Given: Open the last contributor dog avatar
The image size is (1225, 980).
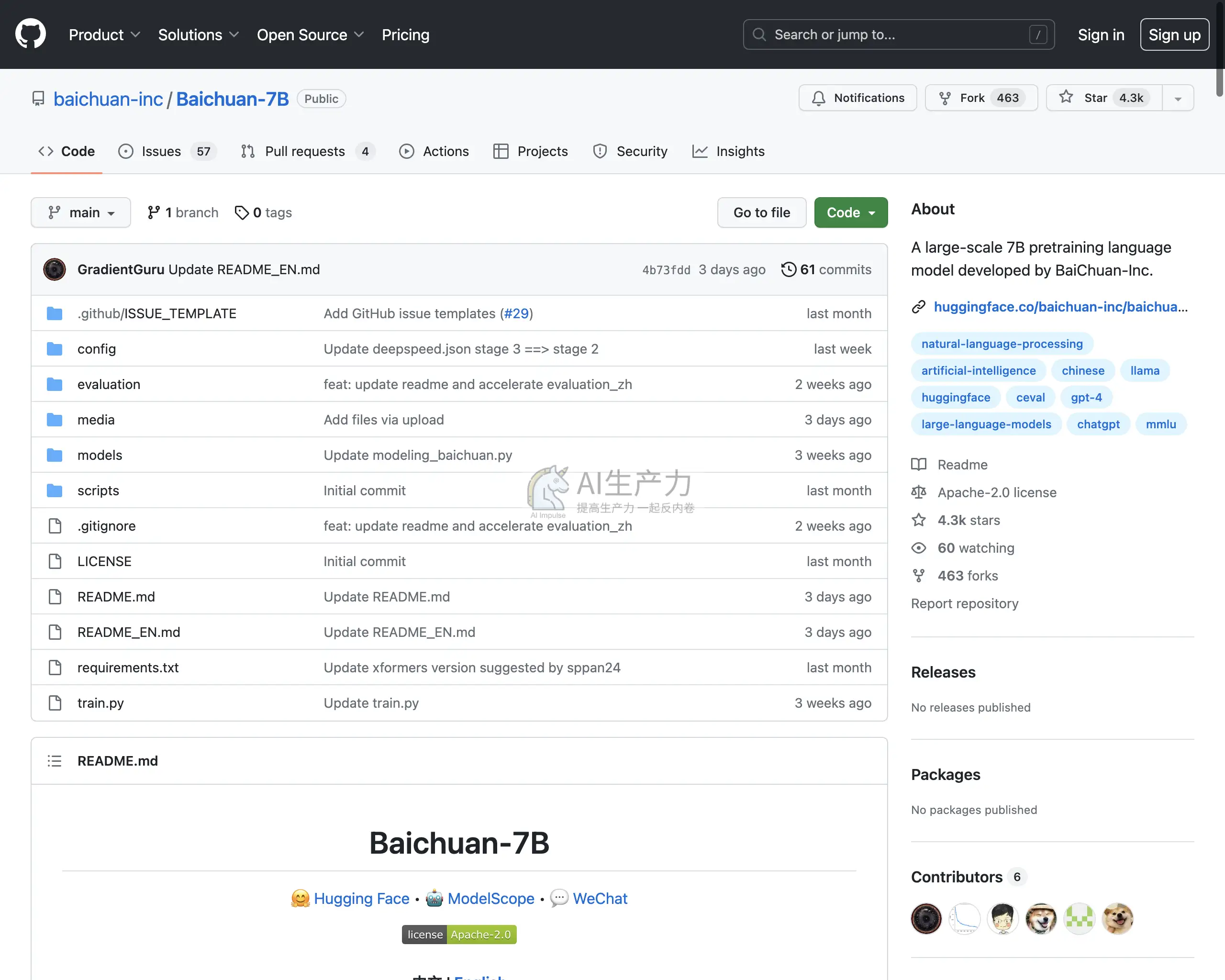Looking at the screenshot, I should point(1118,919).
